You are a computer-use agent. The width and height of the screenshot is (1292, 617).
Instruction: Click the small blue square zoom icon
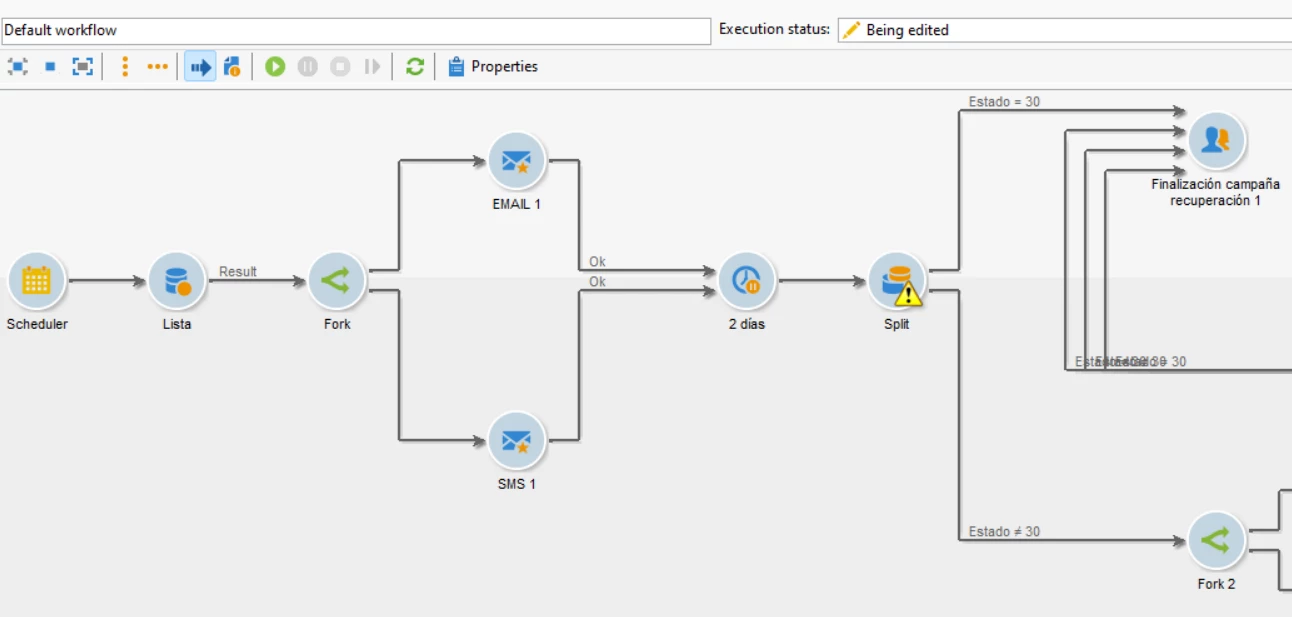pyautogui.click(x=50, y=67)
